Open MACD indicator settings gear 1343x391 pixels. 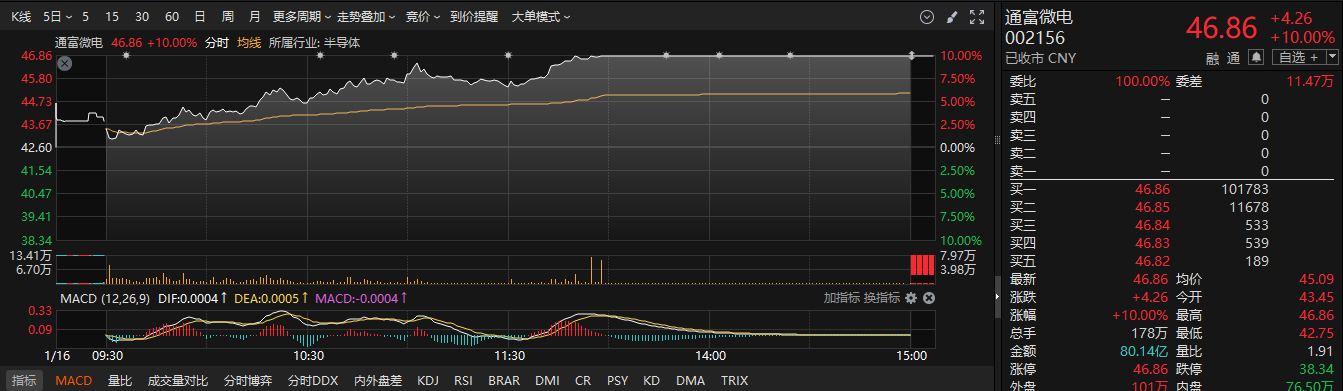[x=910, y=298]
